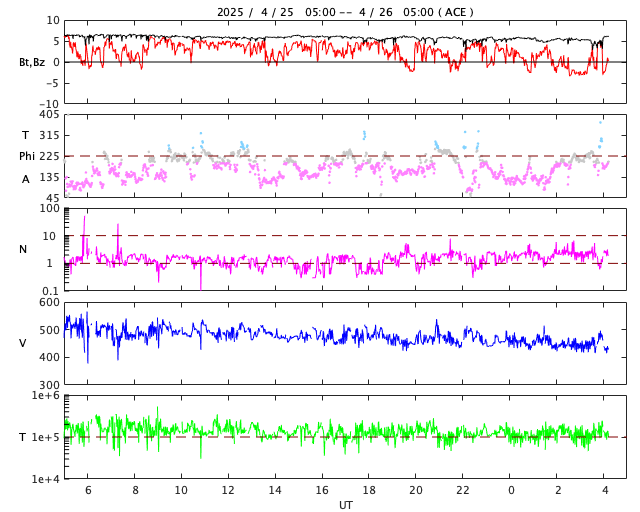Click the "500" tick label on velocity panel
Screen dimensions: 640x512
coord(49,330)
